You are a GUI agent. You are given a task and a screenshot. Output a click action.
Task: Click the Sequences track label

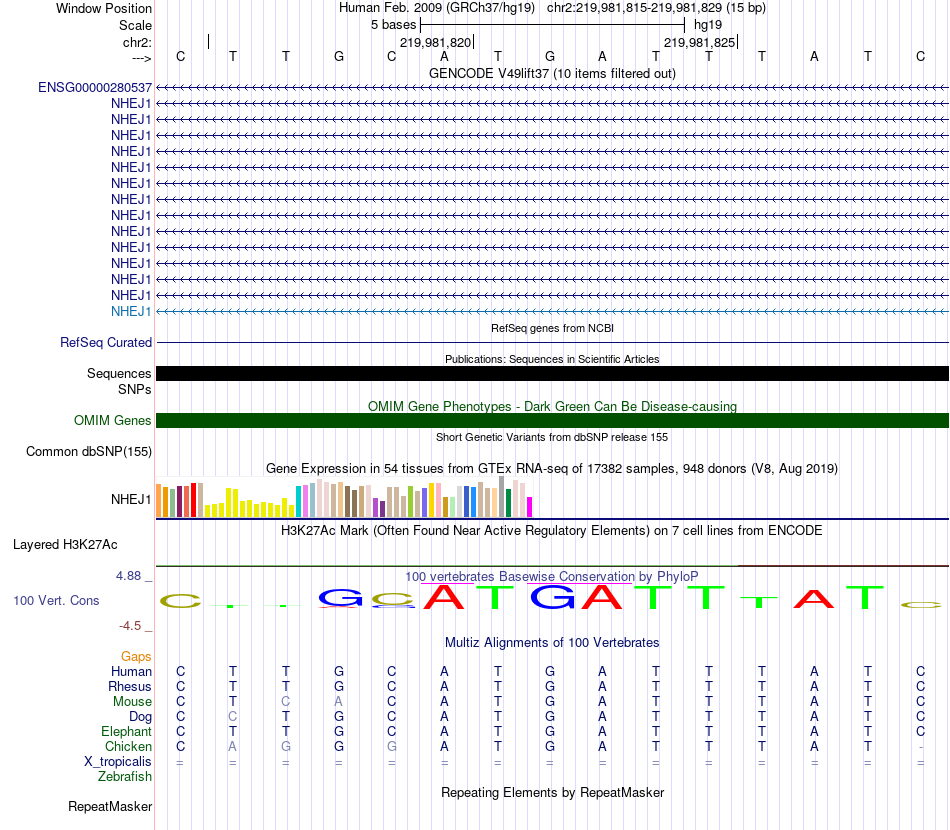[119, 373]
